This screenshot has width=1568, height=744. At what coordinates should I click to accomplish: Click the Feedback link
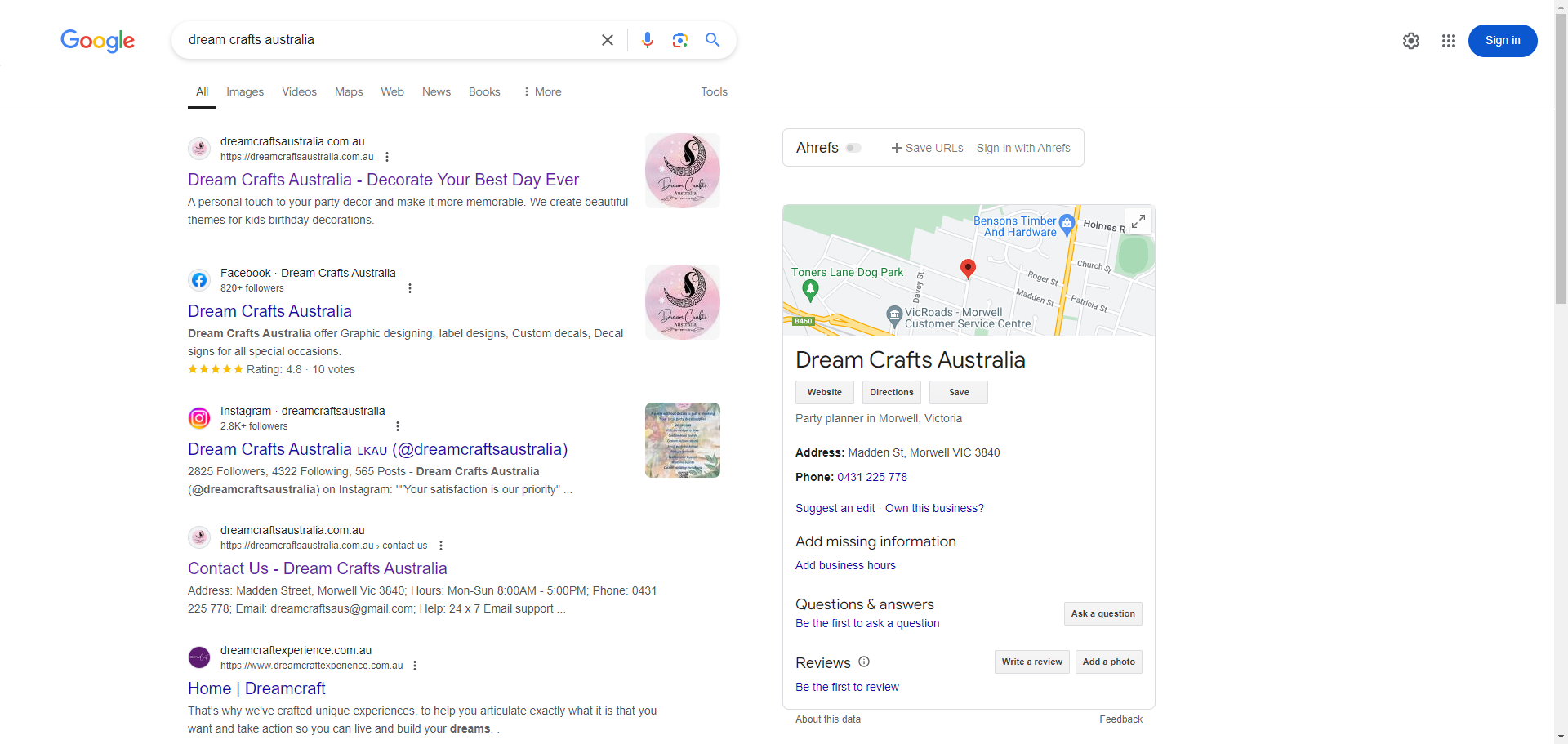pos(1120,719)
